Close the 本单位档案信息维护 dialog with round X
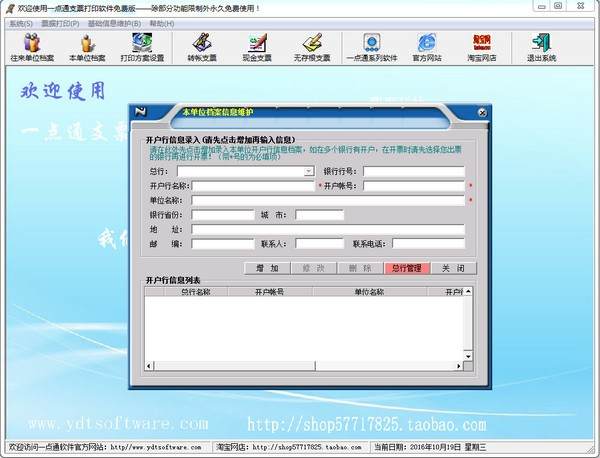This screenshot has height=458, width=600. (483, 112)
